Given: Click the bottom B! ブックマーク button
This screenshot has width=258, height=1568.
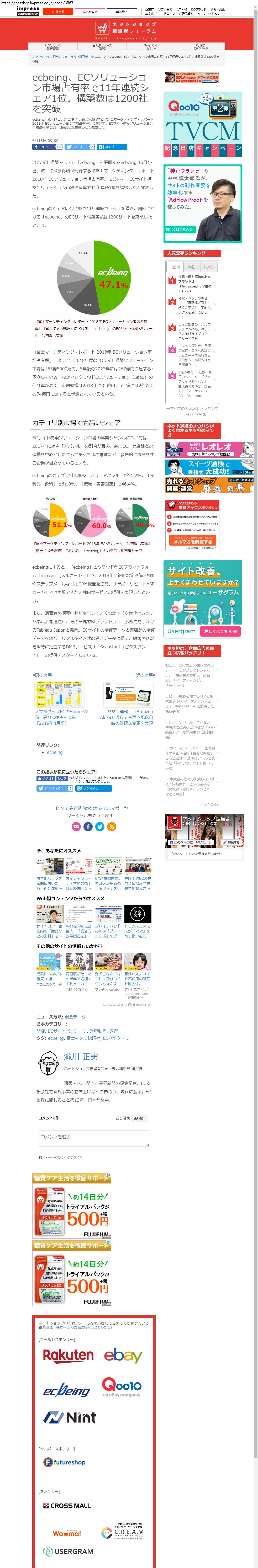Looking at the screenshot, I should pyautogui.click(x=93, y=788).
